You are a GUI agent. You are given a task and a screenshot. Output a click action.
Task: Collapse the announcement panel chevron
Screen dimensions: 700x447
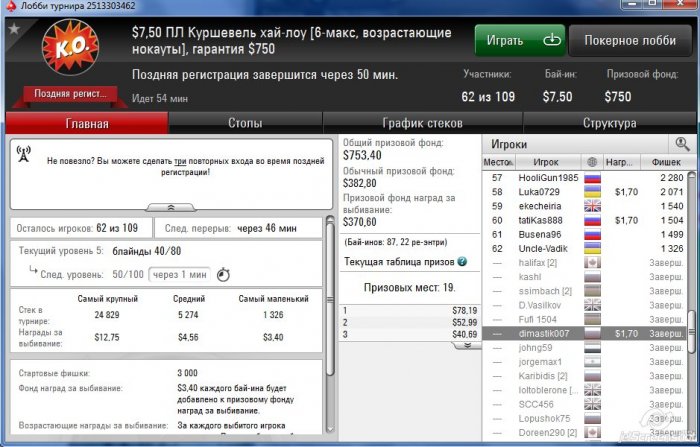171,207
